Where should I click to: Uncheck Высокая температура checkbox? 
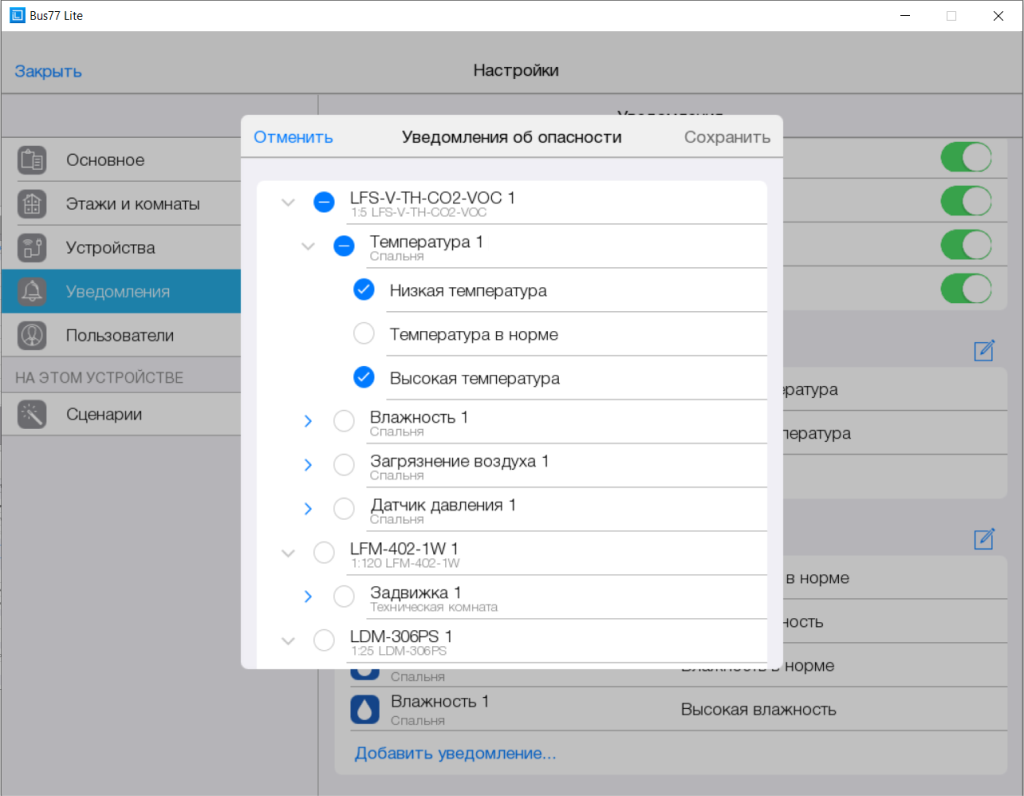(364, 378)
